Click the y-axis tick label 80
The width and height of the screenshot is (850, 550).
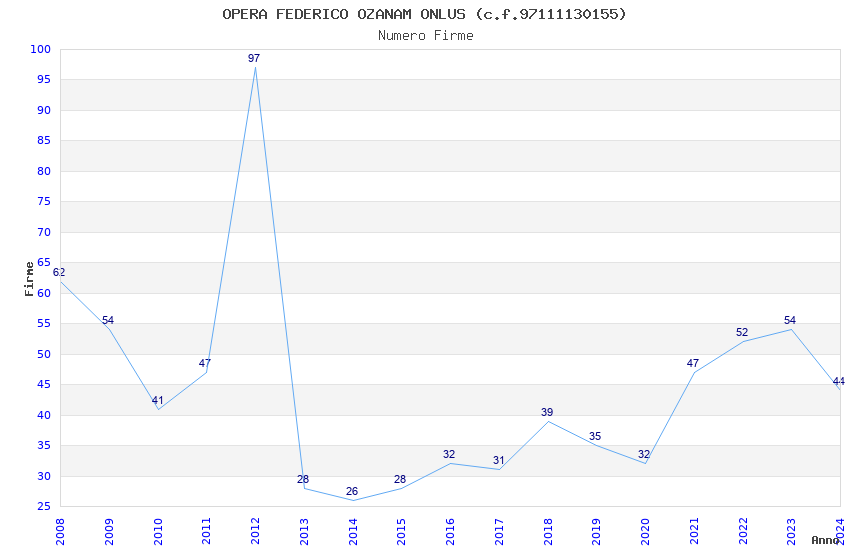(43, 171)
